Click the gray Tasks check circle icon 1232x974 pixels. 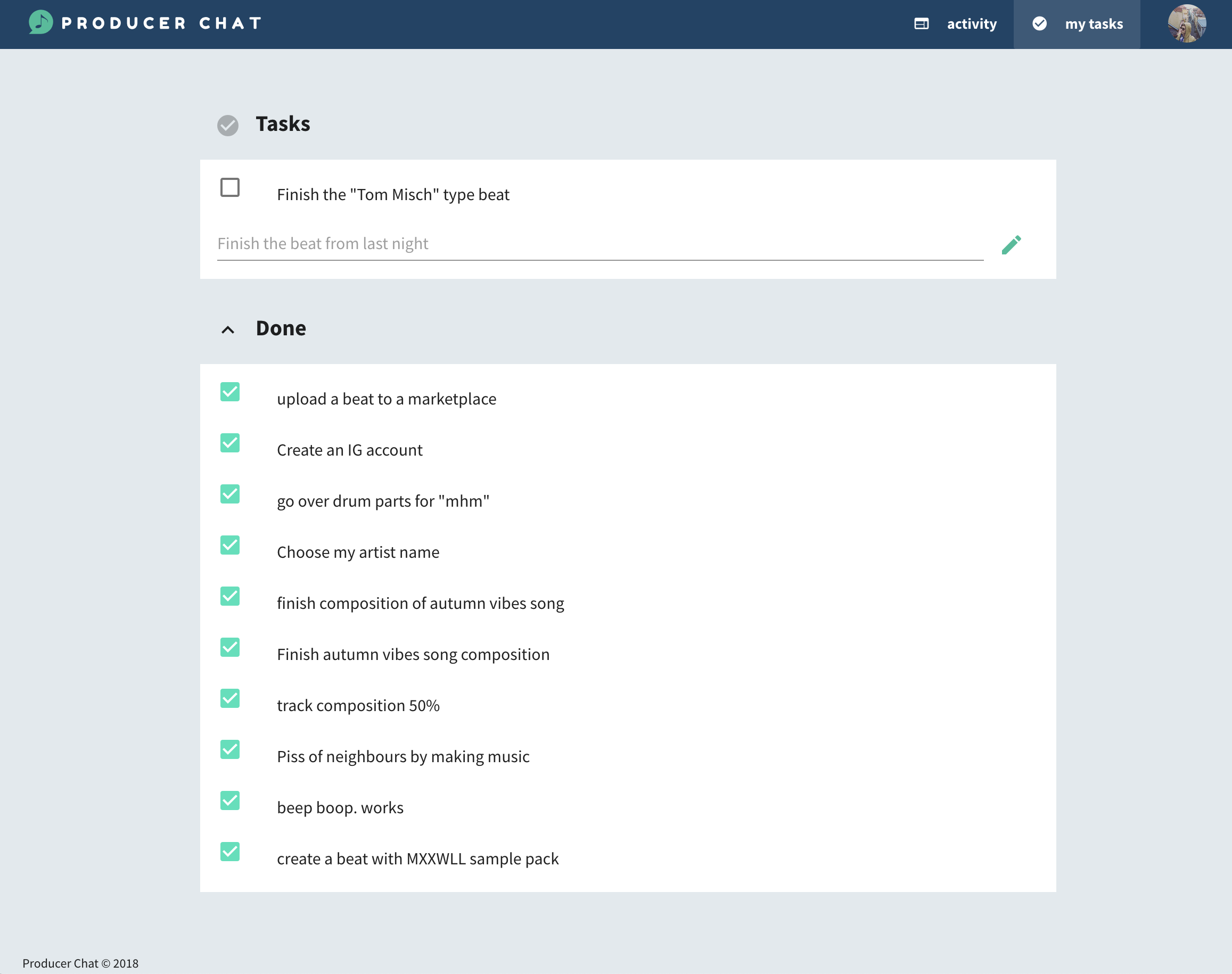pyautogui.click(x=227, y=125)
